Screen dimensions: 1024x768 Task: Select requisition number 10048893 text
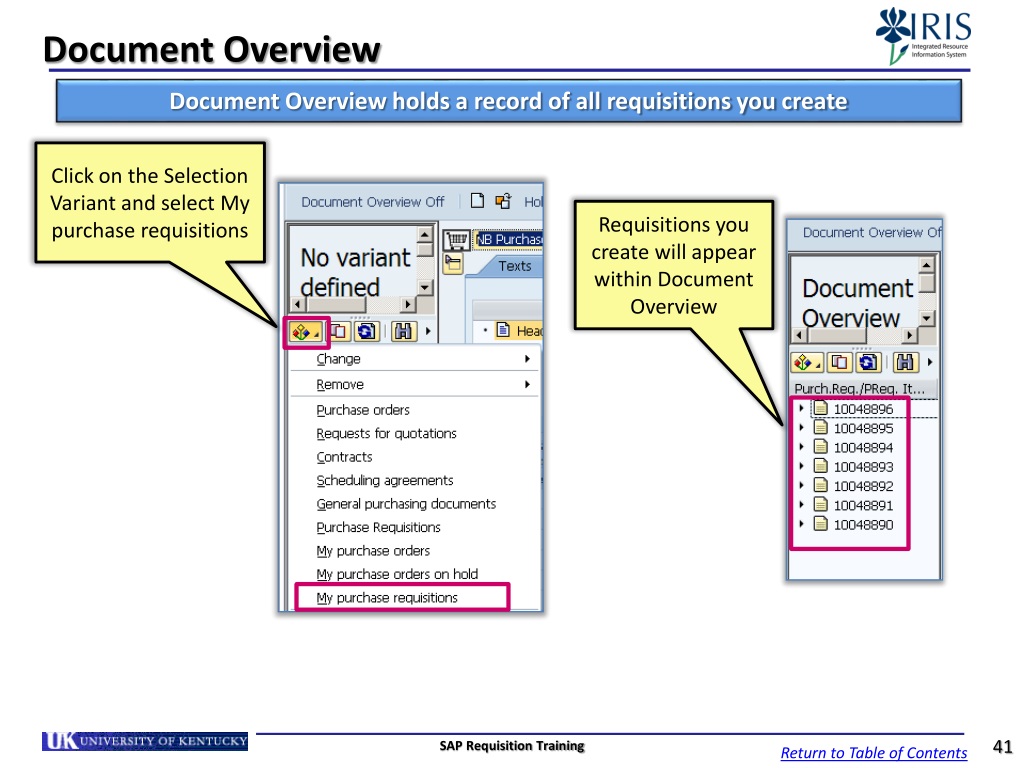click(863, 467)
